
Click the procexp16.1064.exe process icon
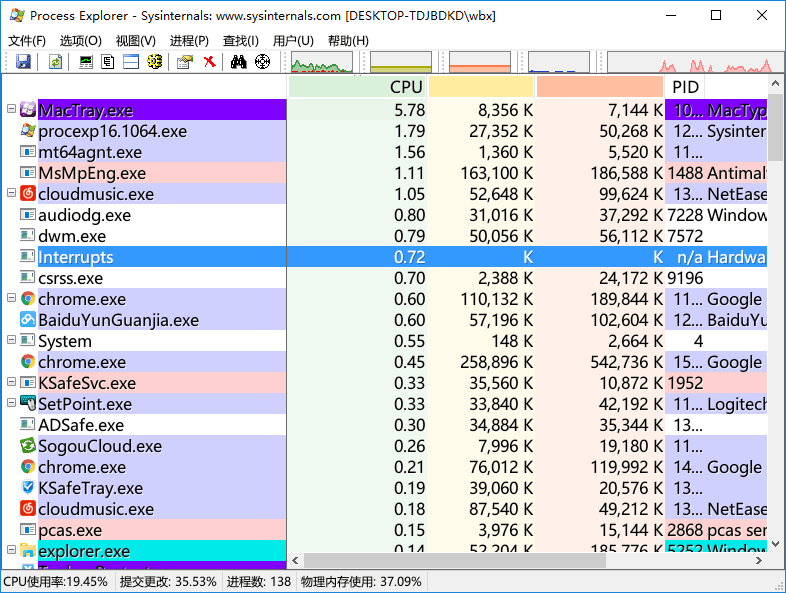click(28, 131)
